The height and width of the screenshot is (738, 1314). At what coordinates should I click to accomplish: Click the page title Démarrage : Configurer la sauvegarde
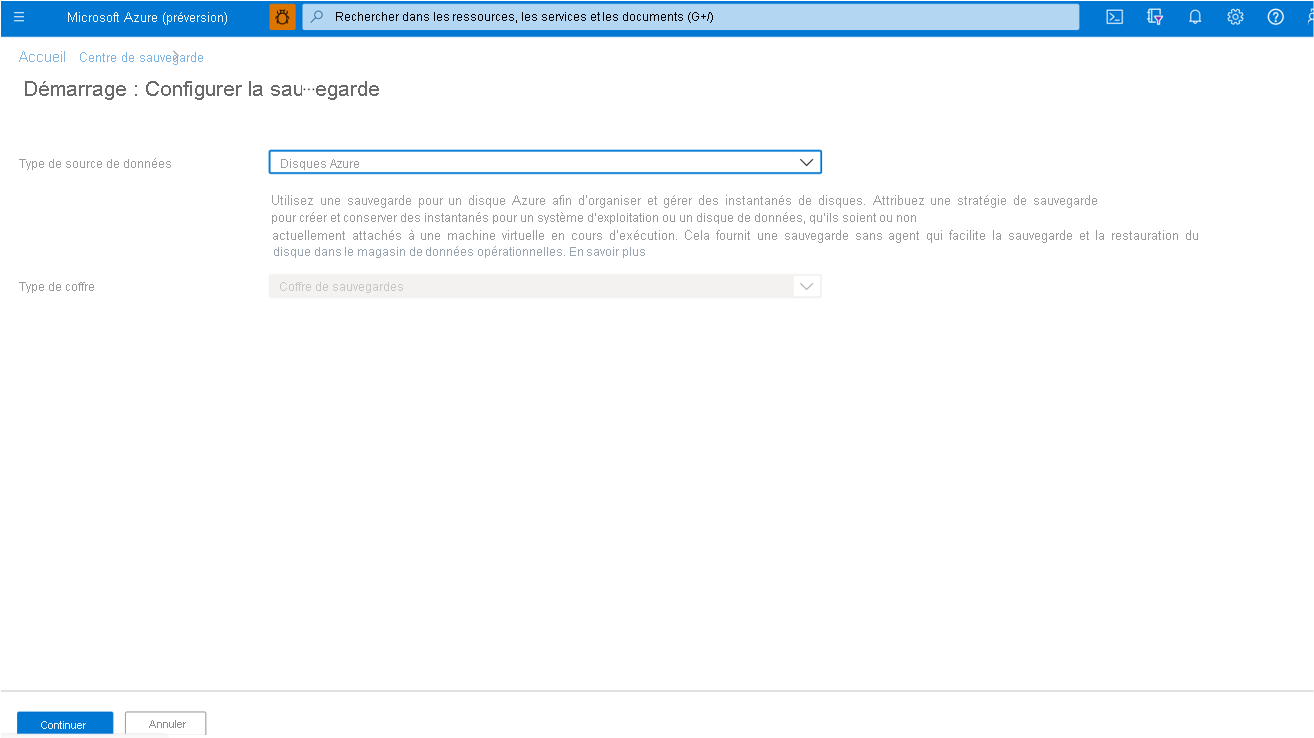click(201, 89)
